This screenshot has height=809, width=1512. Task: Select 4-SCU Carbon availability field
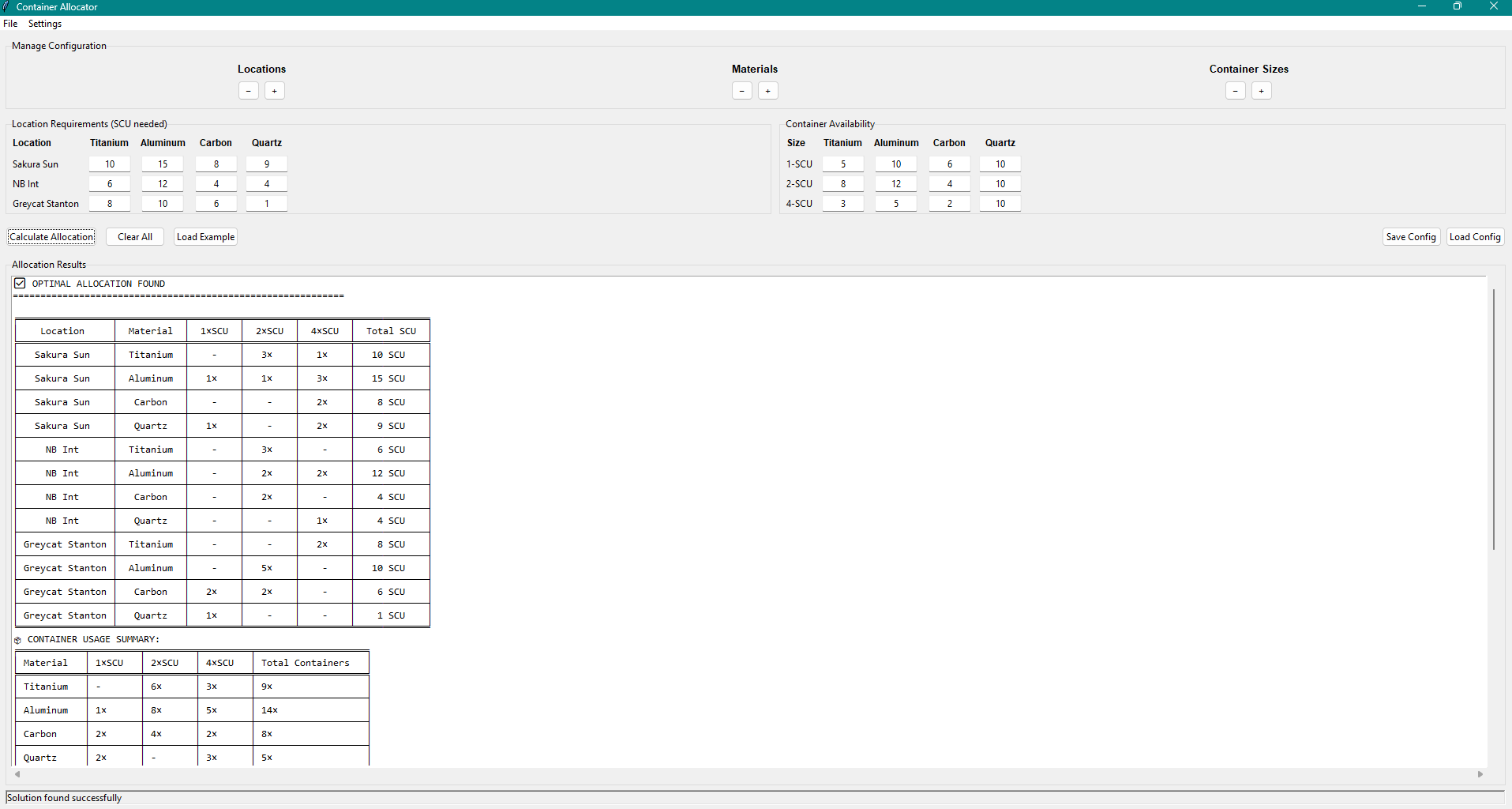pos(950,203)
